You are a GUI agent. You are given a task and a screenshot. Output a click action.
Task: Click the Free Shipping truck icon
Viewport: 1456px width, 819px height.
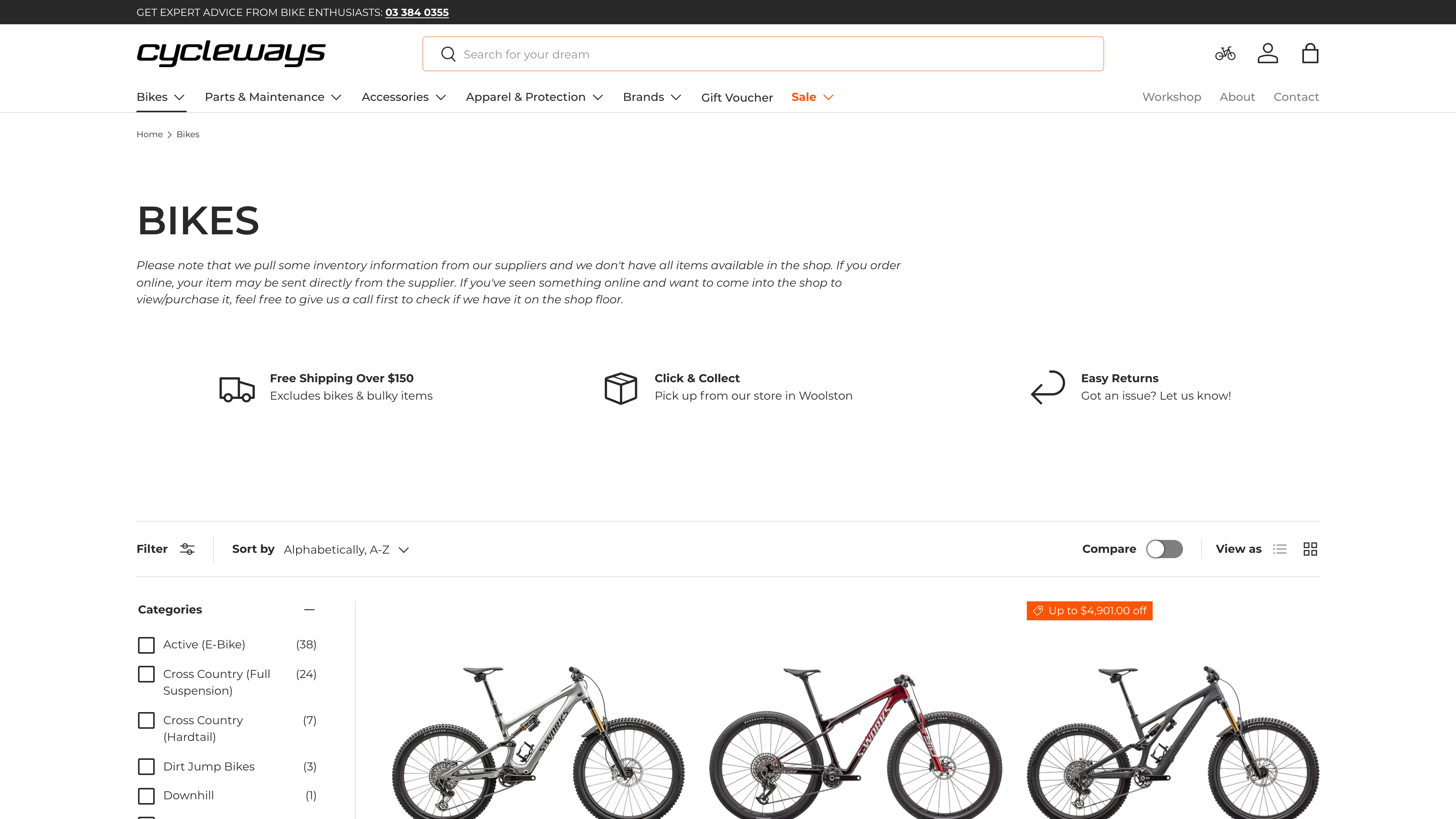237,388
